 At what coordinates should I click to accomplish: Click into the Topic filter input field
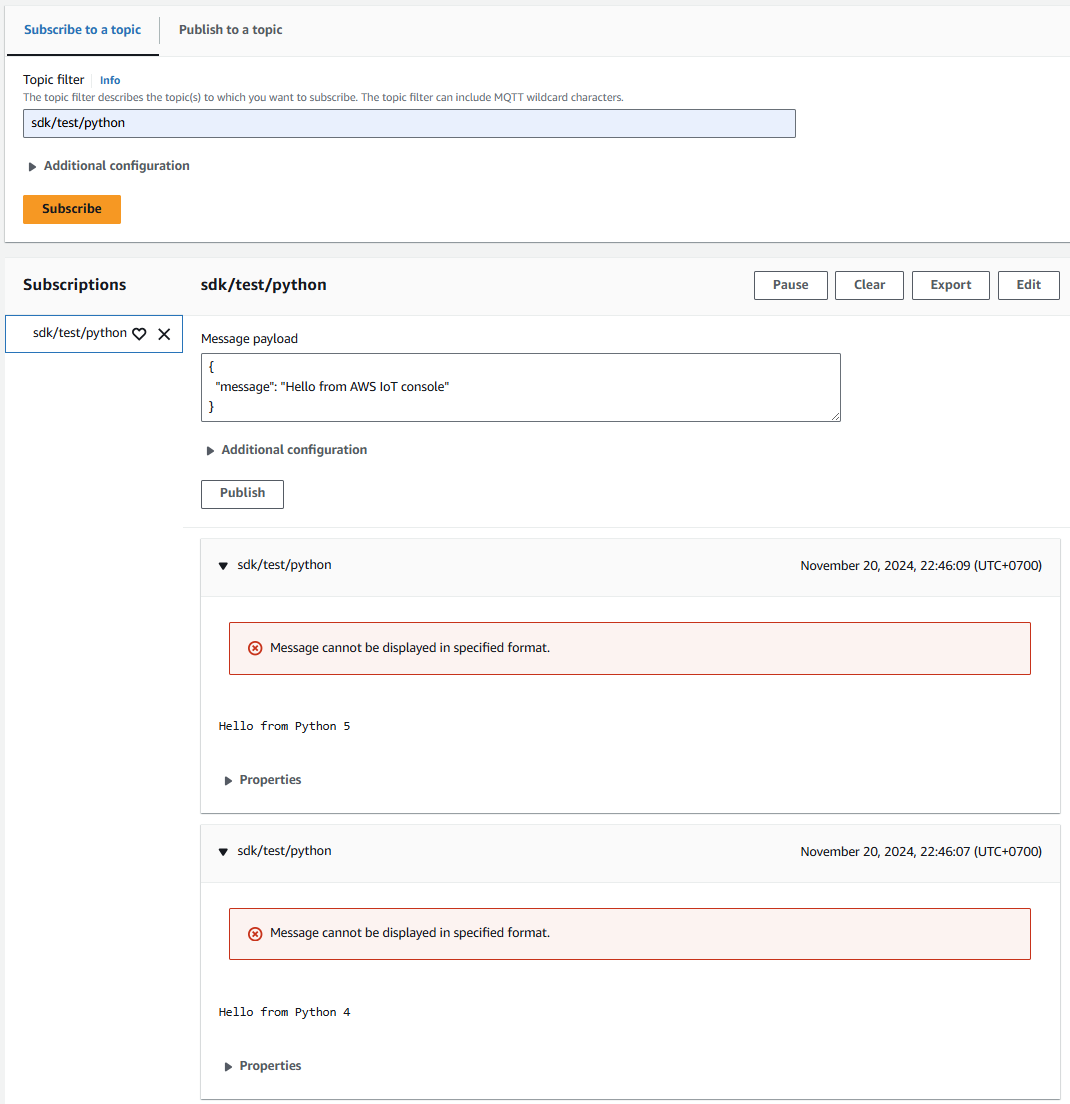tap(409, 123)
